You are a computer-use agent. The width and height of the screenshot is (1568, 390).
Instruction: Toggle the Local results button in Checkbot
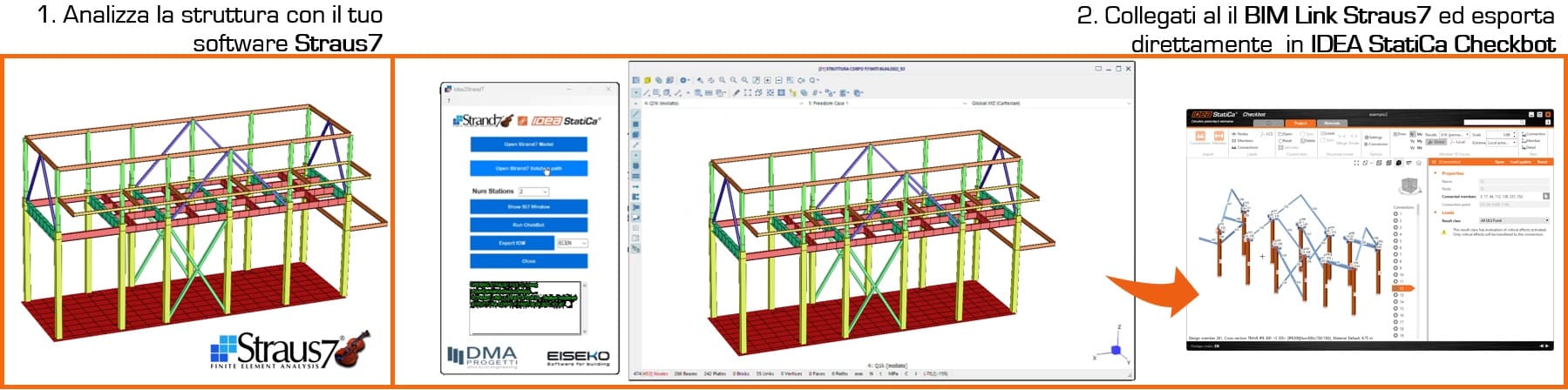coord(1456,142)
